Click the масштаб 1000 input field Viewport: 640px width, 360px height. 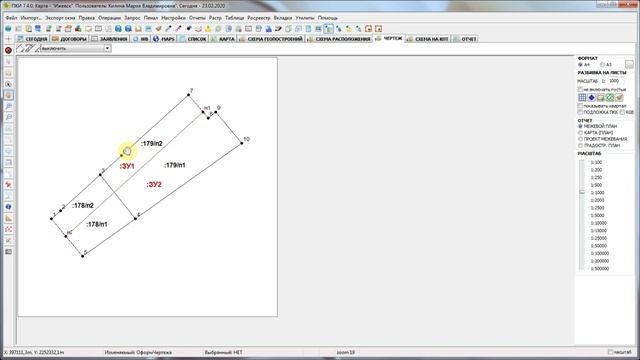click(615, 81)
